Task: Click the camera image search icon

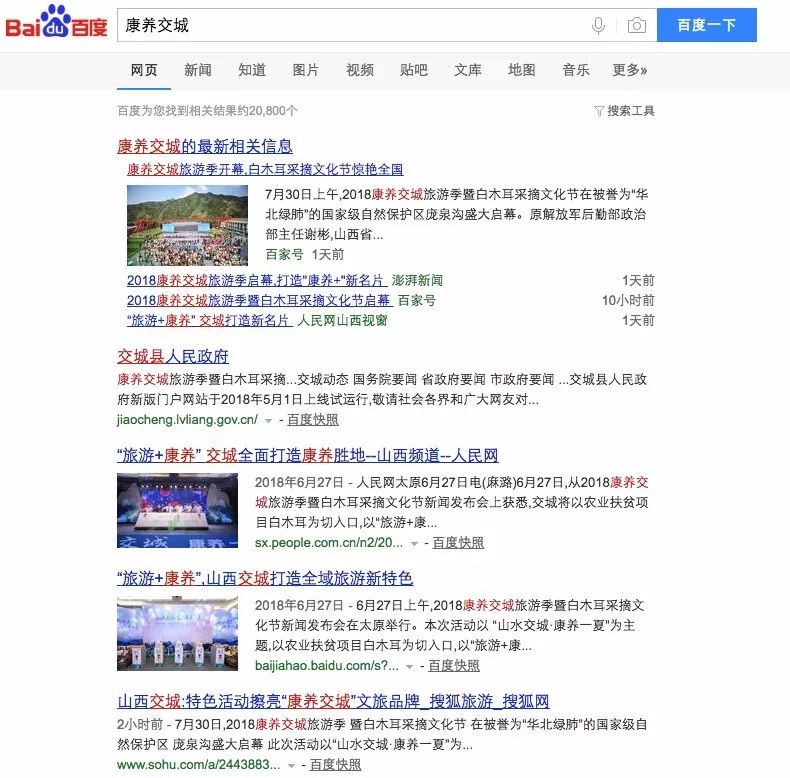Action: [x=637, y=25]
